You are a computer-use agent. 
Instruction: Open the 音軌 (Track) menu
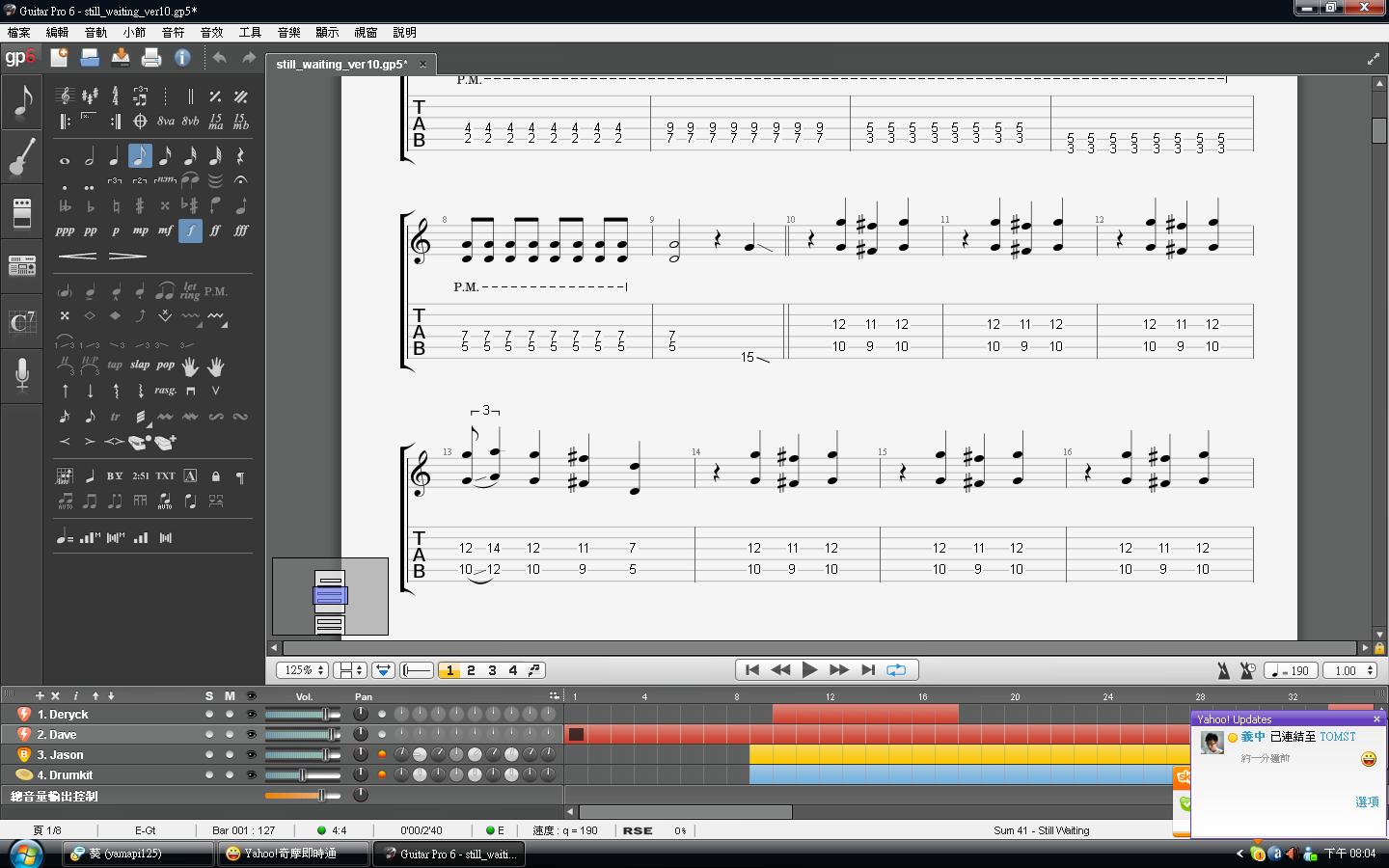(95, 32)
